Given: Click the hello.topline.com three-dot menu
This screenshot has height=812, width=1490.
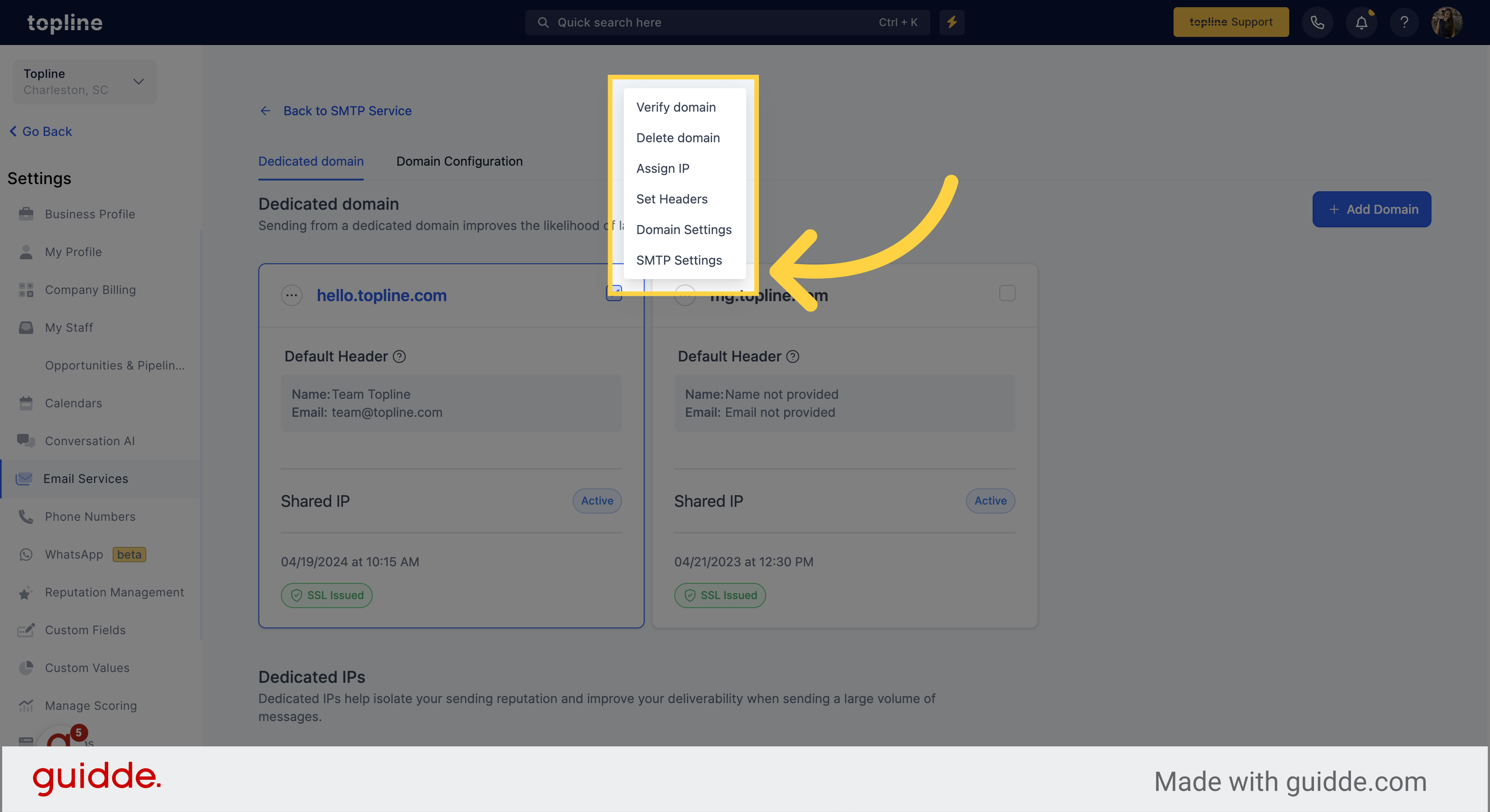Looking at the screenshot, I should tap(291, 294).
